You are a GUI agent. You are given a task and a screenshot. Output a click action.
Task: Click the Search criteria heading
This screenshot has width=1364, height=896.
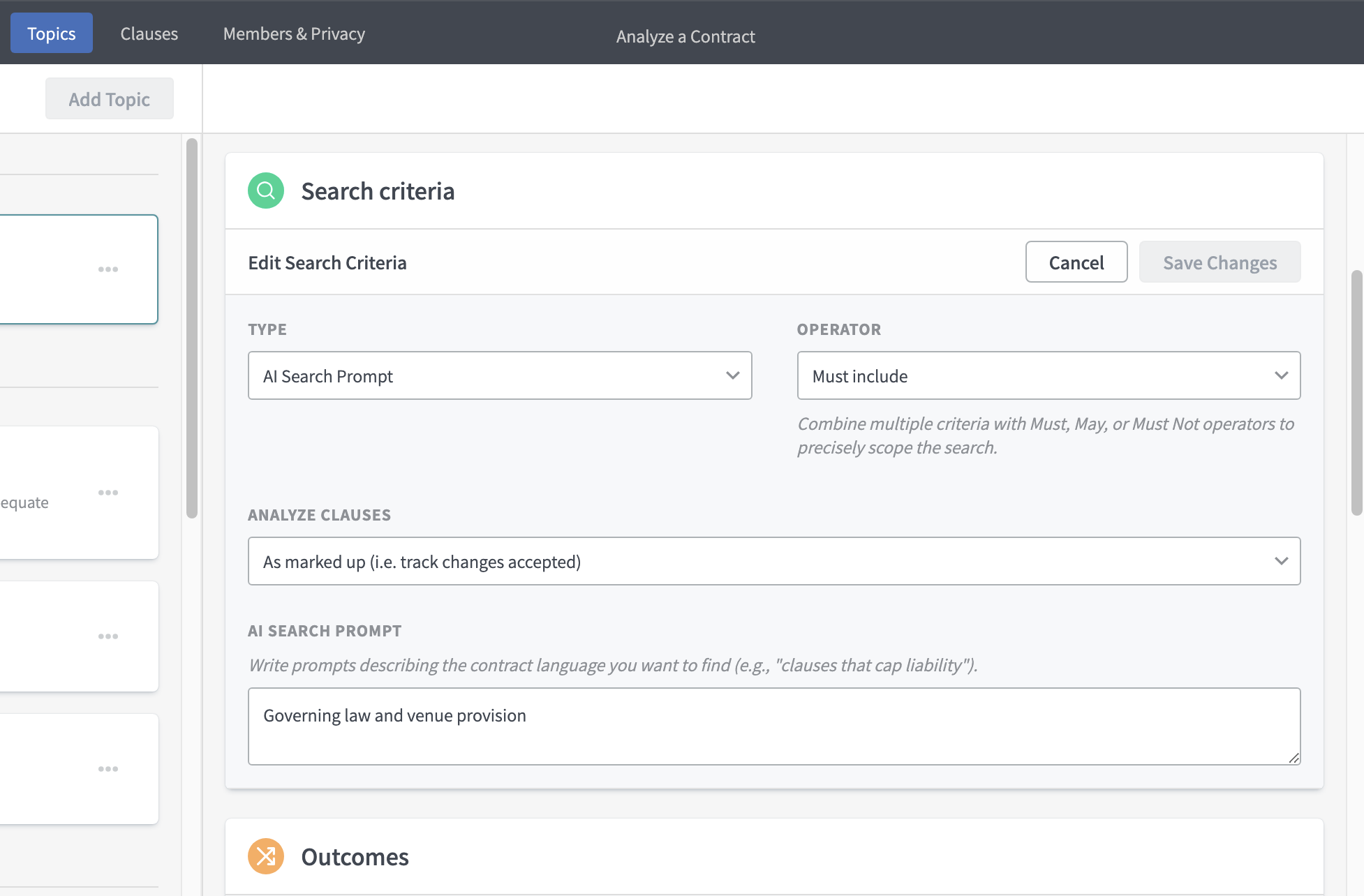pyautogui.click(x=378, y=191)
